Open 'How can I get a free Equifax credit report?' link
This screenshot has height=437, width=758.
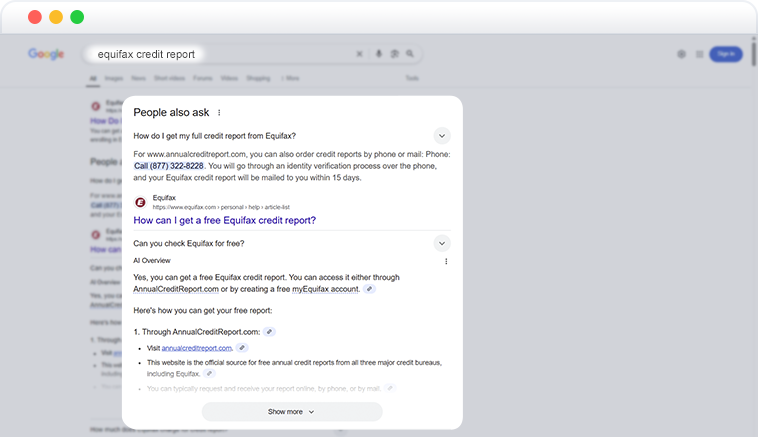coord(225,220)
